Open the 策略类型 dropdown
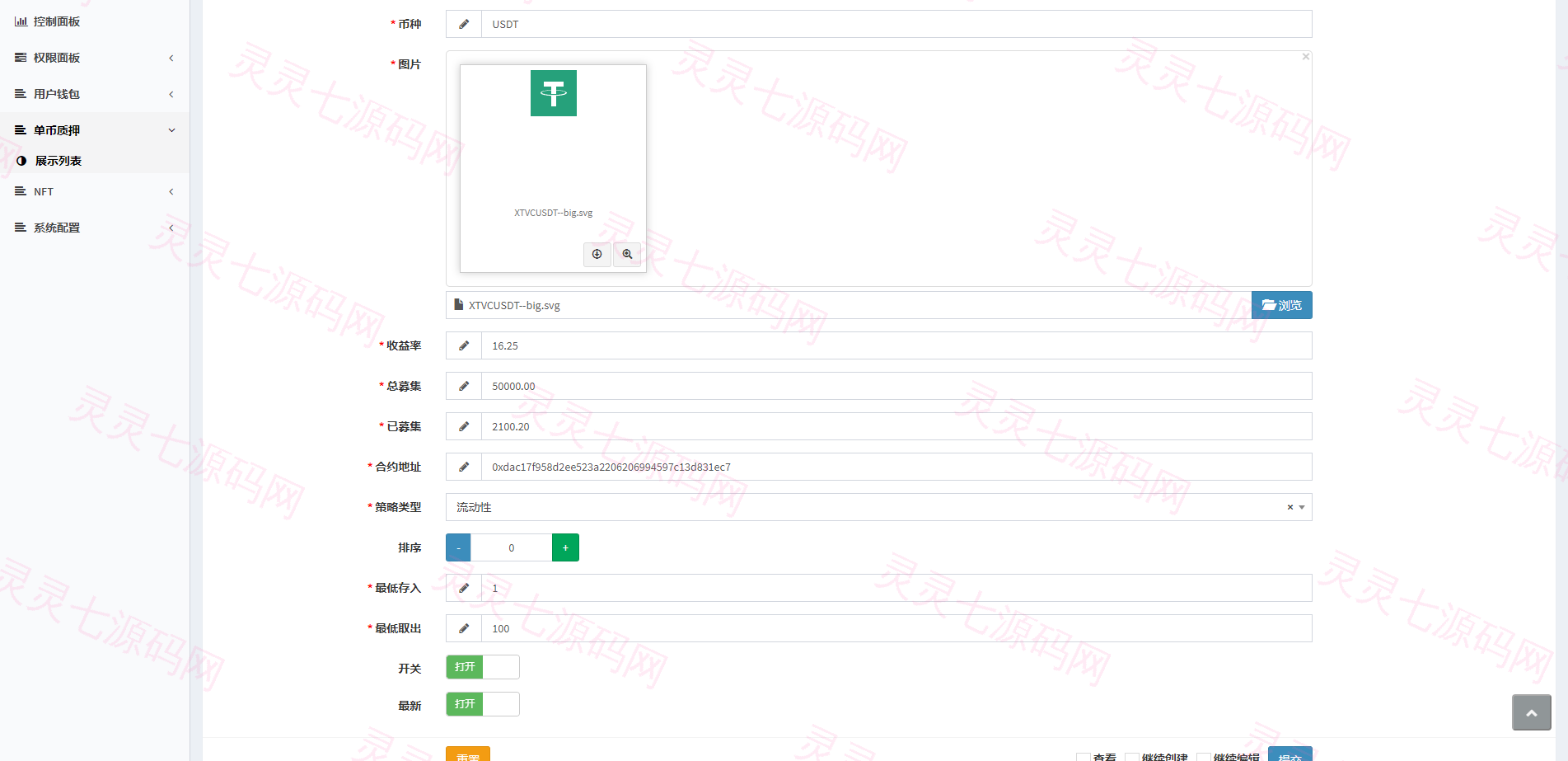This screenshot has height=761, width=1568. [x=879, y=507]
